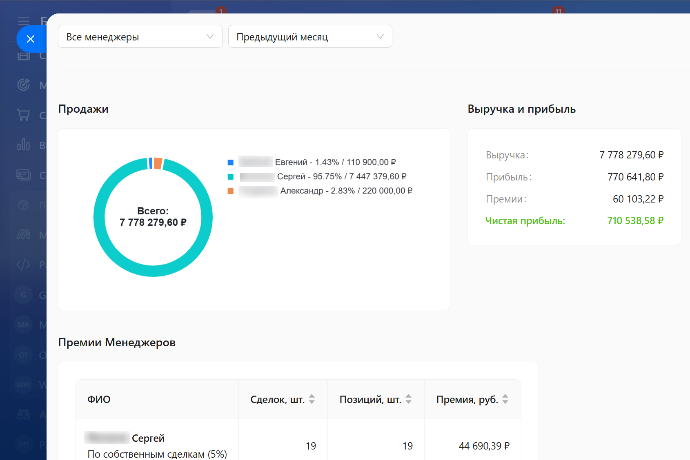
Task: Click the code brackets sidebar icon
Action: (24, 265)
